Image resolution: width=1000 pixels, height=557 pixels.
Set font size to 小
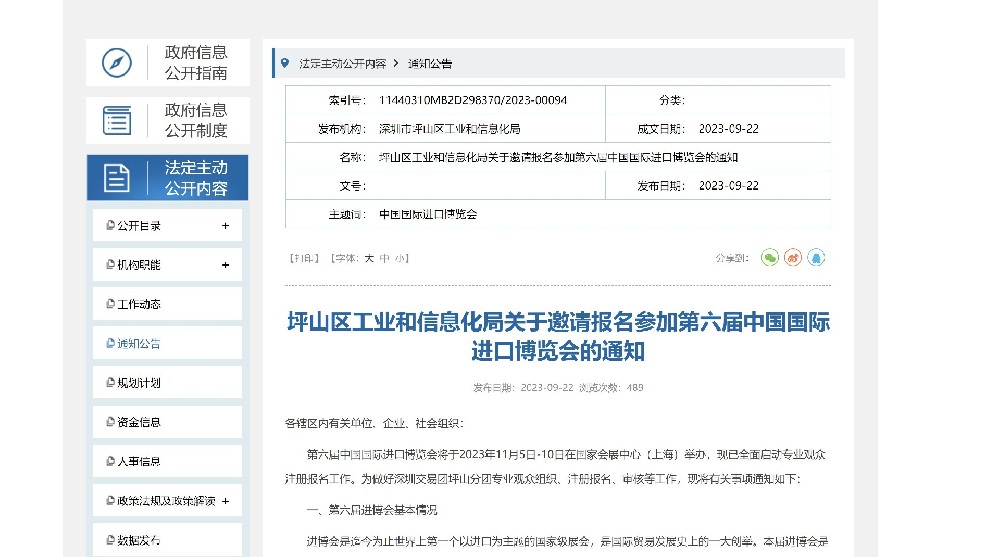(x=400, y=258)
